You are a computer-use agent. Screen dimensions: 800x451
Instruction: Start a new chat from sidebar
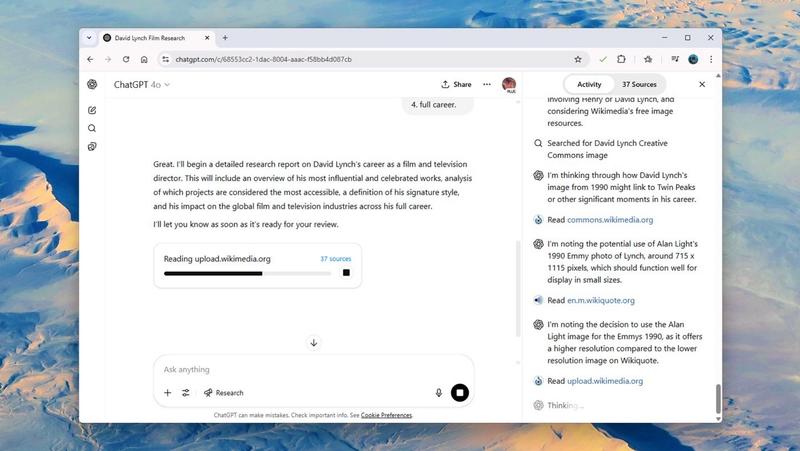pos(92,110)
